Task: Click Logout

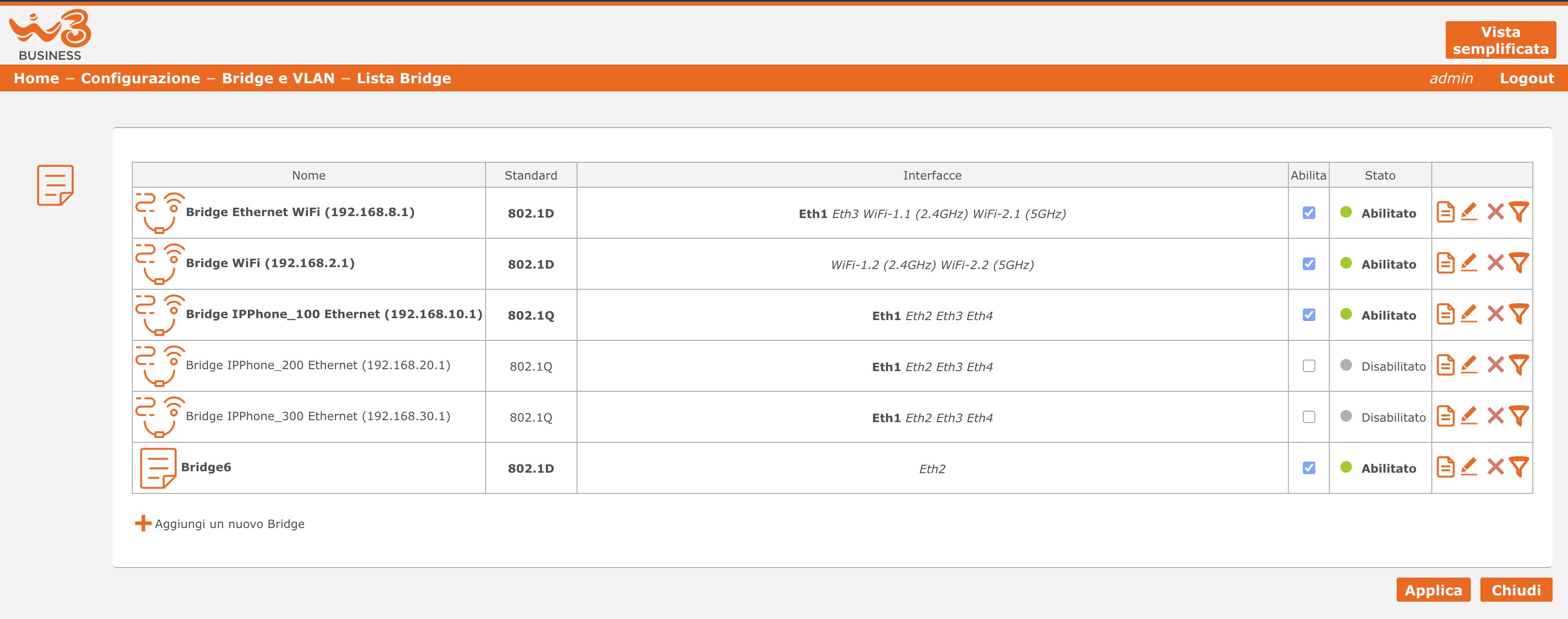Action: pos(1527,78)
